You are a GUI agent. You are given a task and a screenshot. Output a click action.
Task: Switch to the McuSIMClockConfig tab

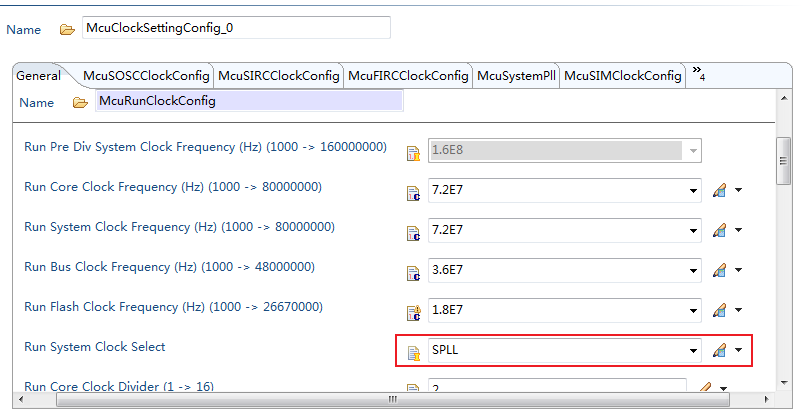tap(622, 76)
